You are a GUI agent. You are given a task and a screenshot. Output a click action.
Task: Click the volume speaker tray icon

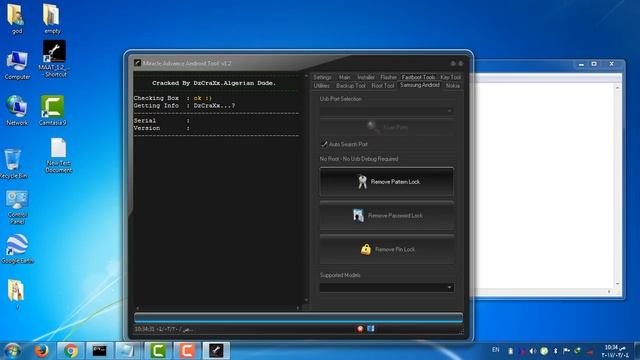click(x=533, y=351)
